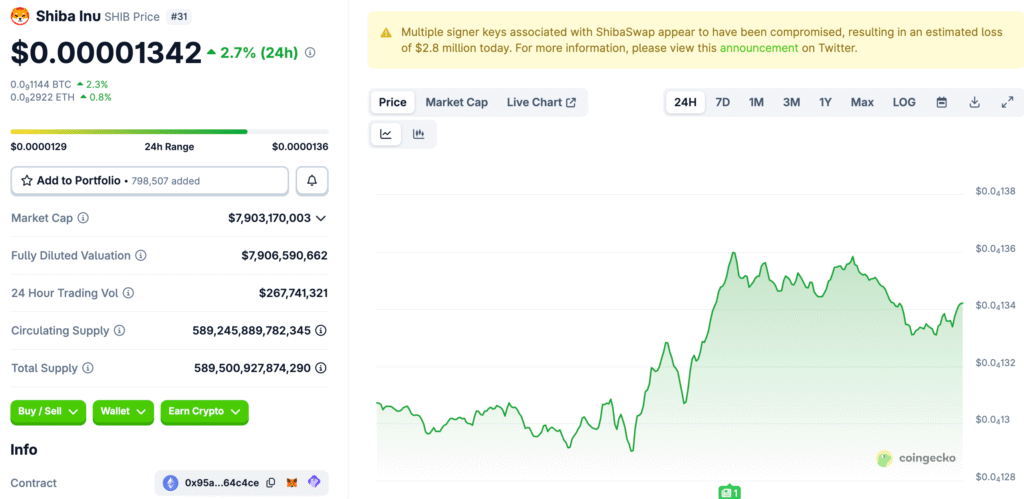Screen dimensions: 1024x499
Task: Expand chart to fullscreen
Action: tap(1007, 103)
